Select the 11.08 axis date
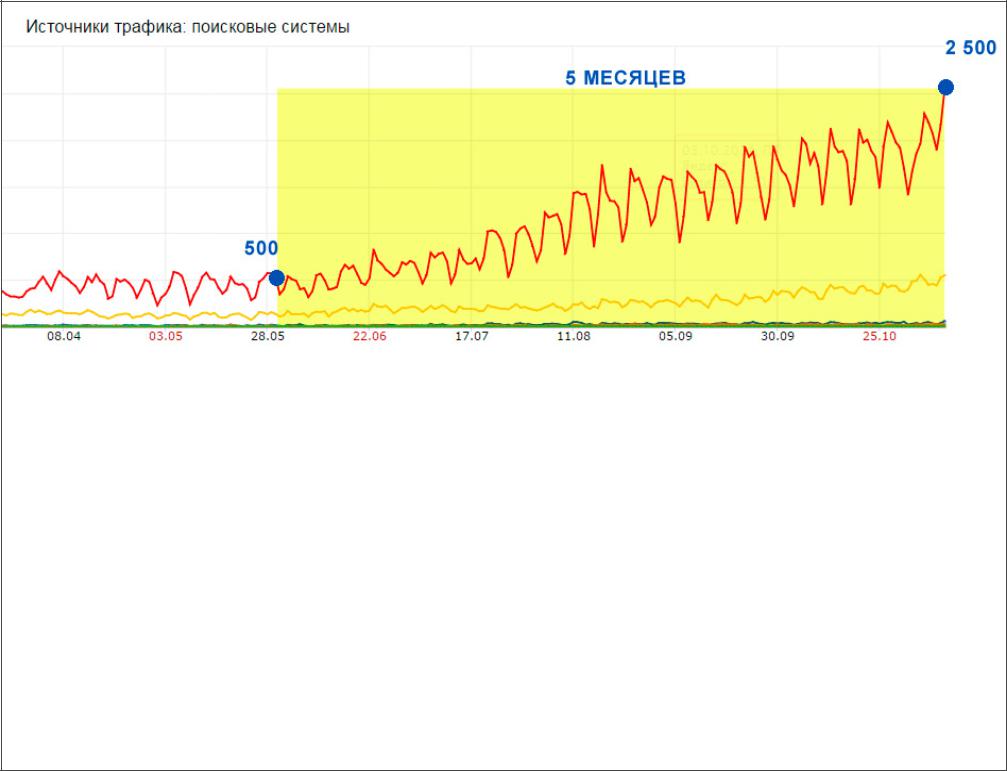The height and width of the screenshot is (771, 1007). pos(573,338)
